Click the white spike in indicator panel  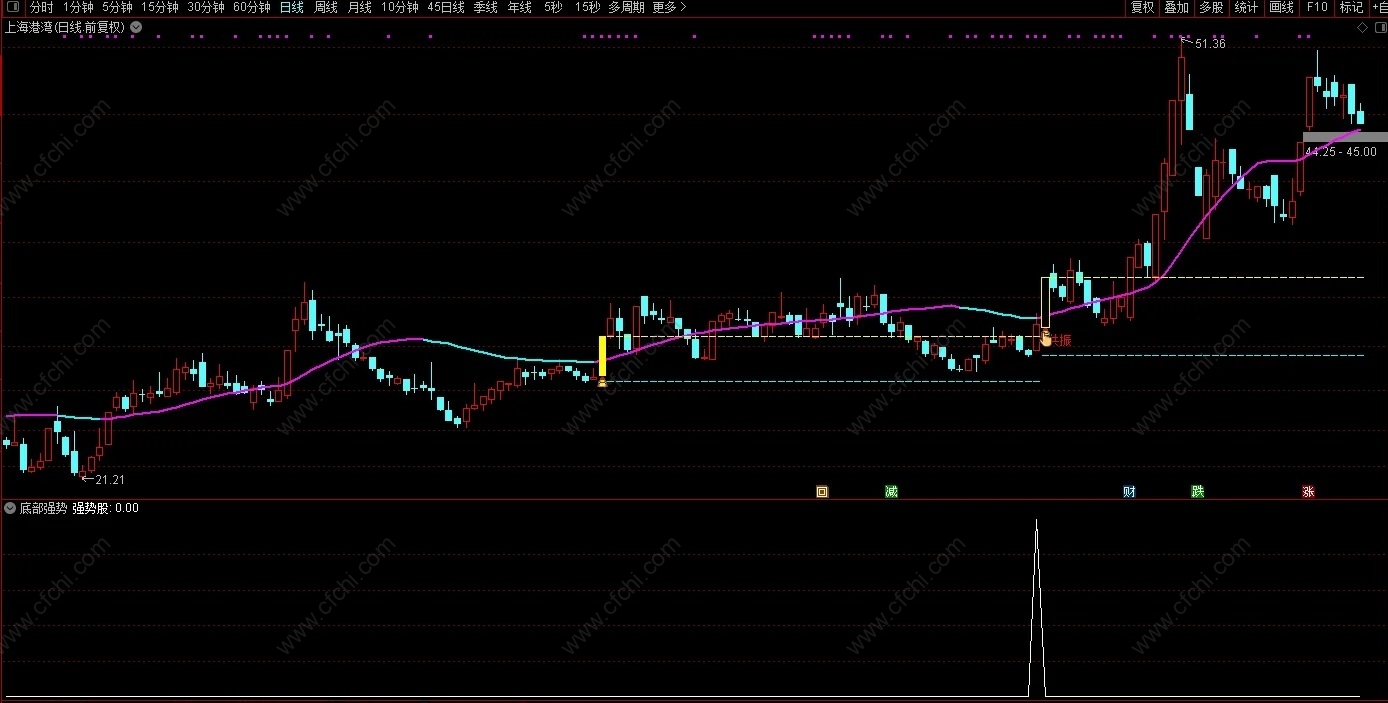pos(1037,608)
